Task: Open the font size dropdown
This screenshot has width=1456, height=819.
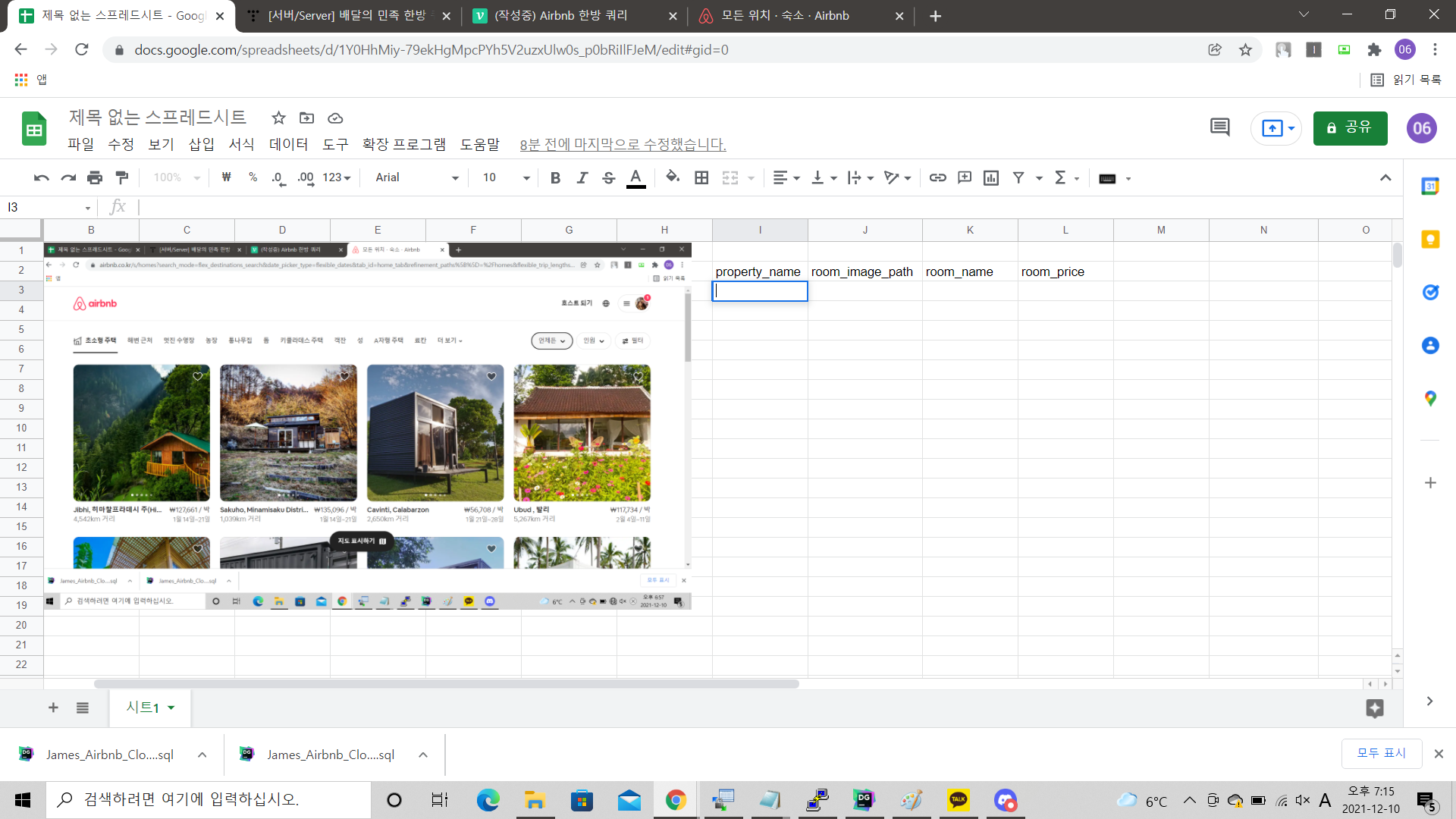Action: click(507, 177)
